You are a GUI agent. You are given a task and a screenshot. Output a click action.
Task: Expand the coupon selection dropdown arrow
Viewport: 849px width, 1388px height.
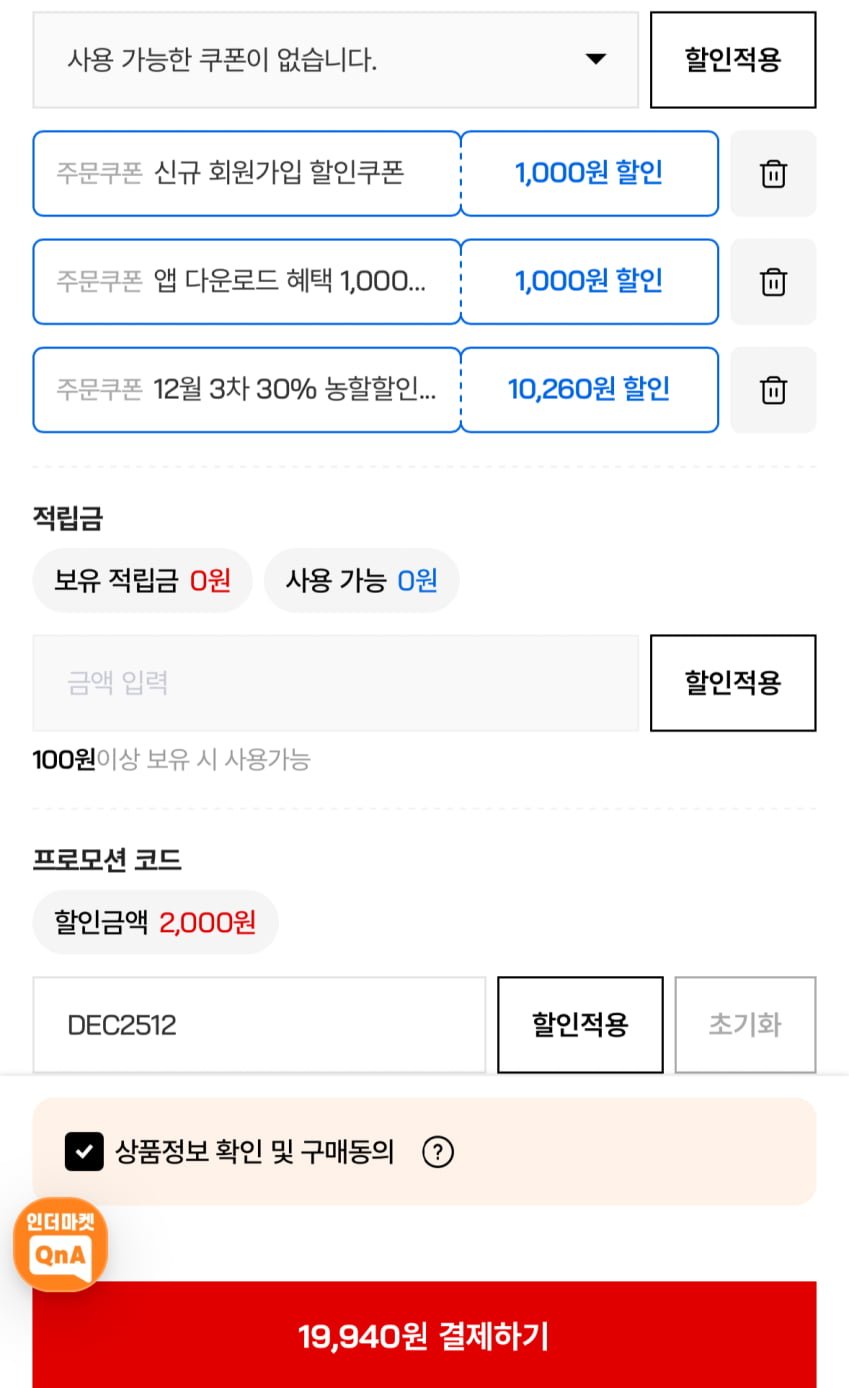pos(596,60)
